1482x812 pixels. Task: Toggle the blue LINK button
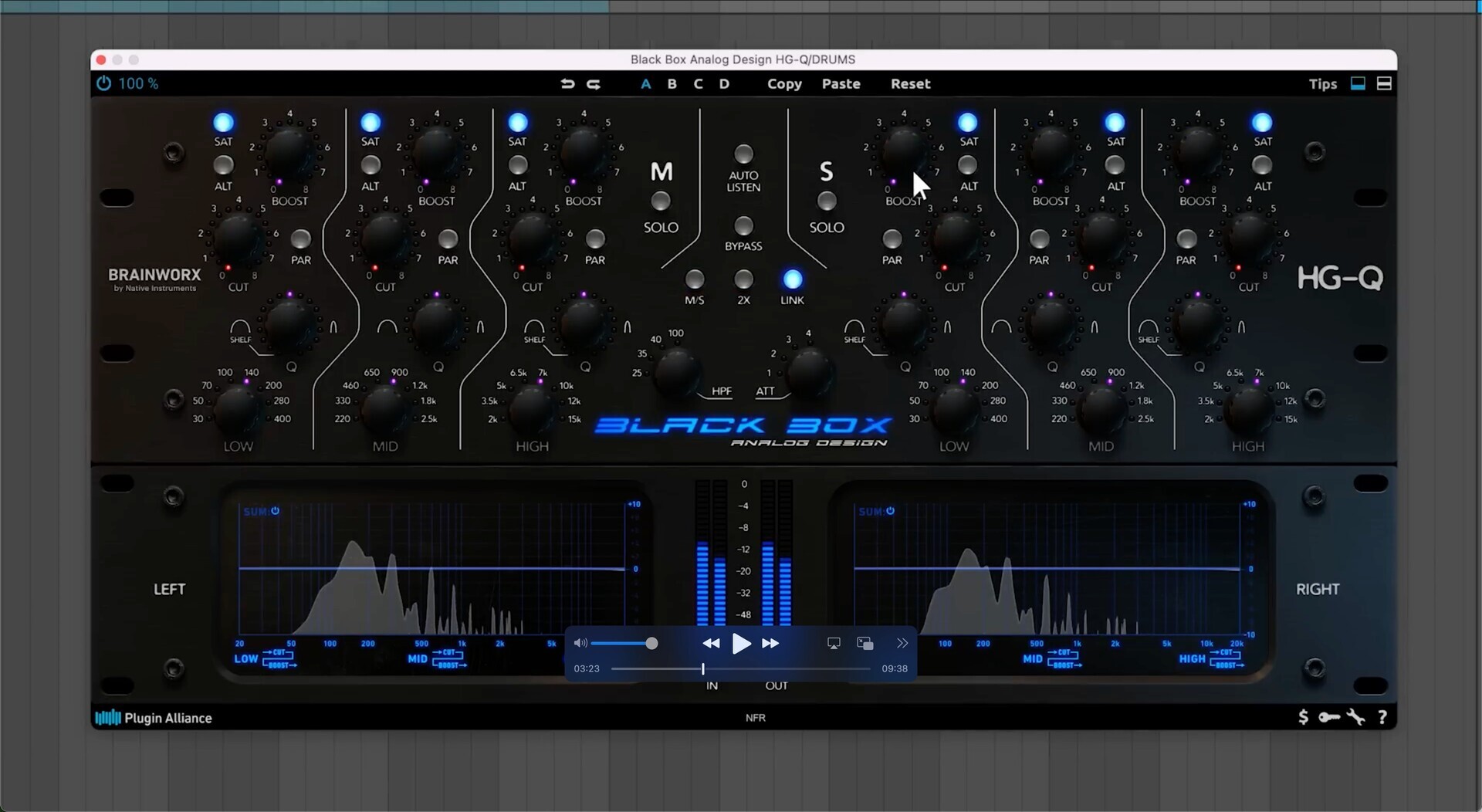coord(793,279)
